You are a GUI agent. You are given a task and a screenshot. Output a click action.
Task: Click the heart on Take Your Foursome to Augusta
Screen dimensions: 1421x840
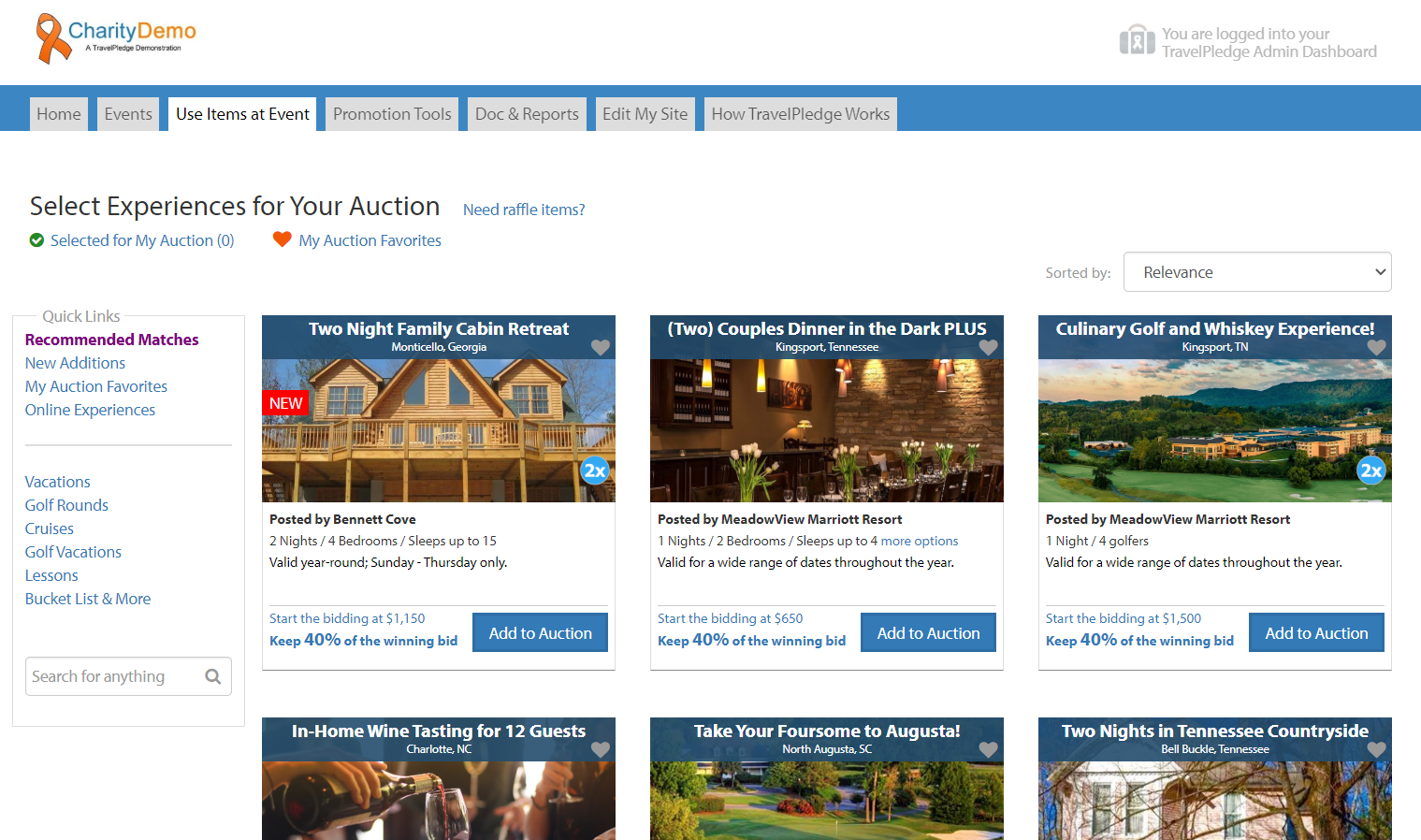[x=988, y=749]
